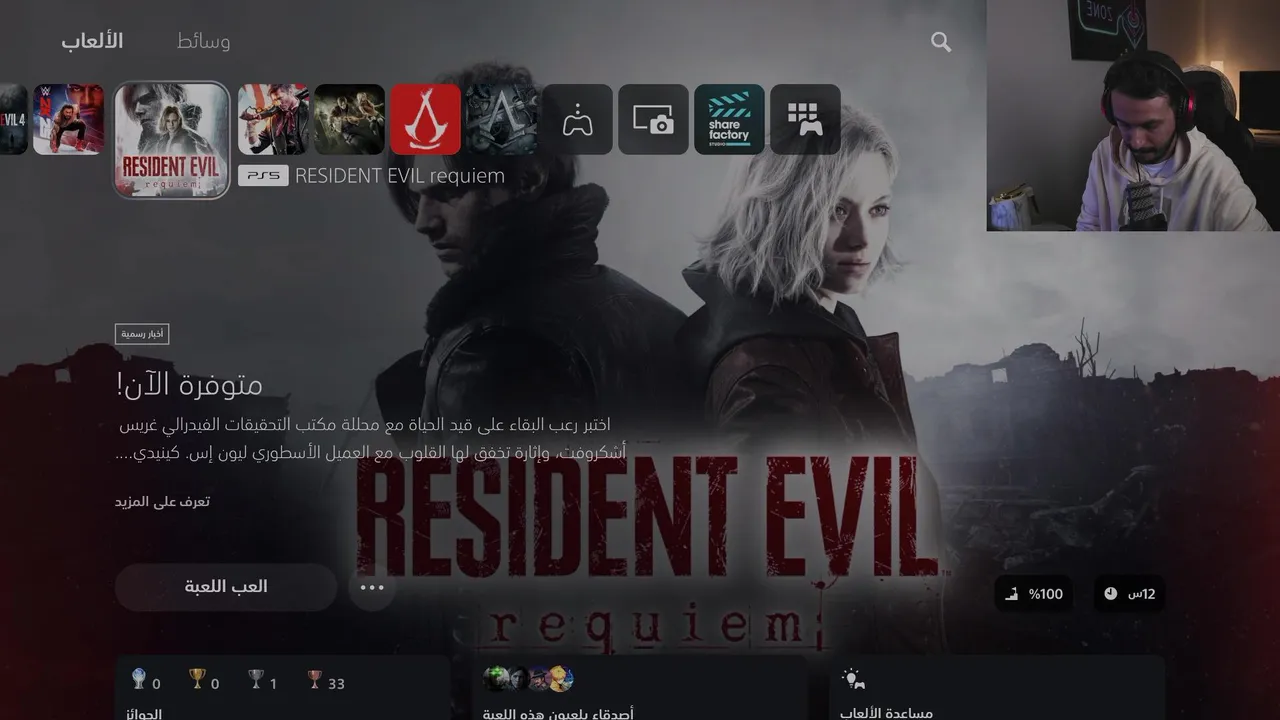Open the three-dots more options button
The height and width of the screenshot is (720, 1280).
click(372, 587)
